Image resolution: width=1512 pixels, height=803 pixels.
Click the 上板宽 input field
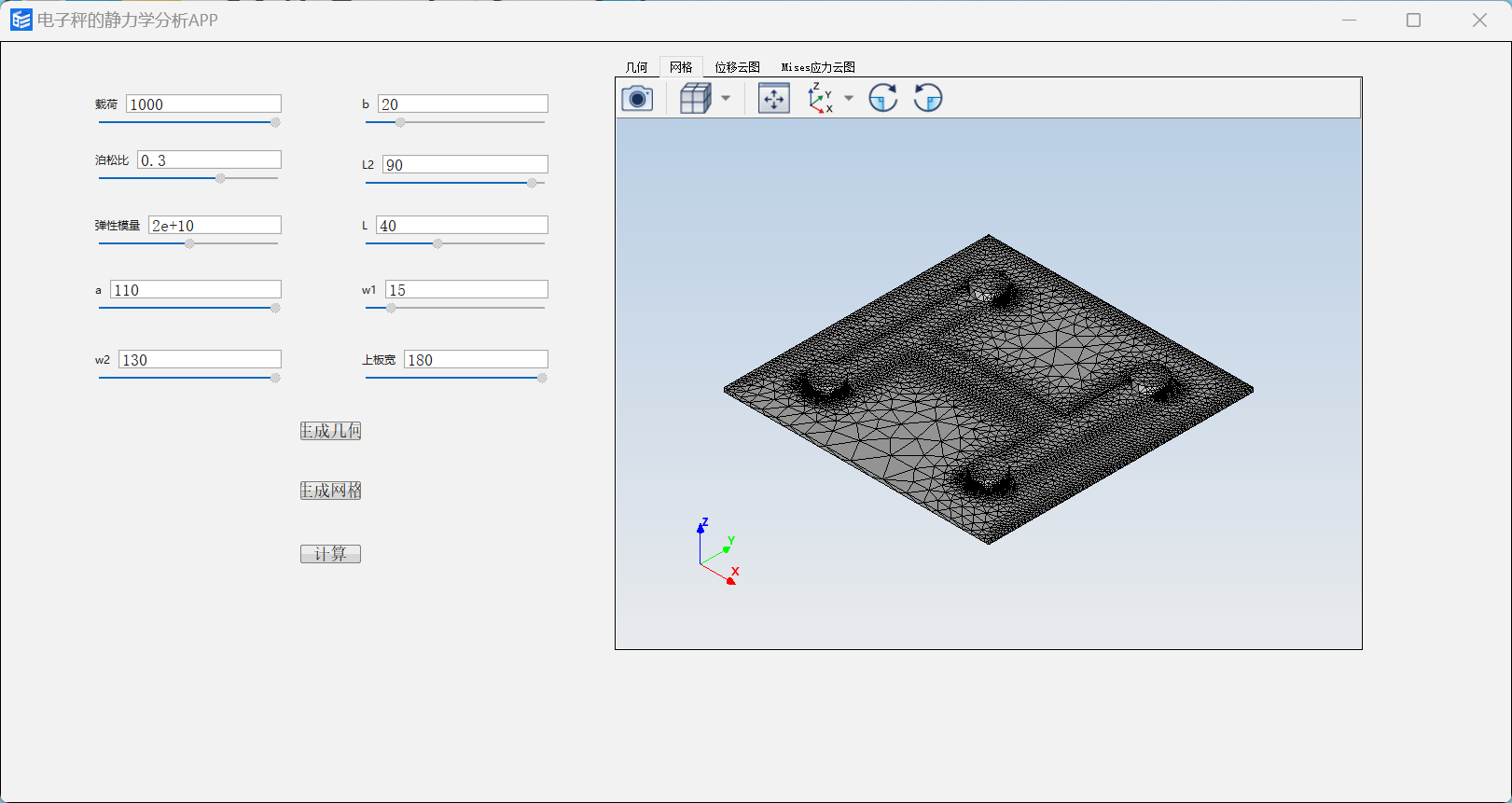coord(476,359)
